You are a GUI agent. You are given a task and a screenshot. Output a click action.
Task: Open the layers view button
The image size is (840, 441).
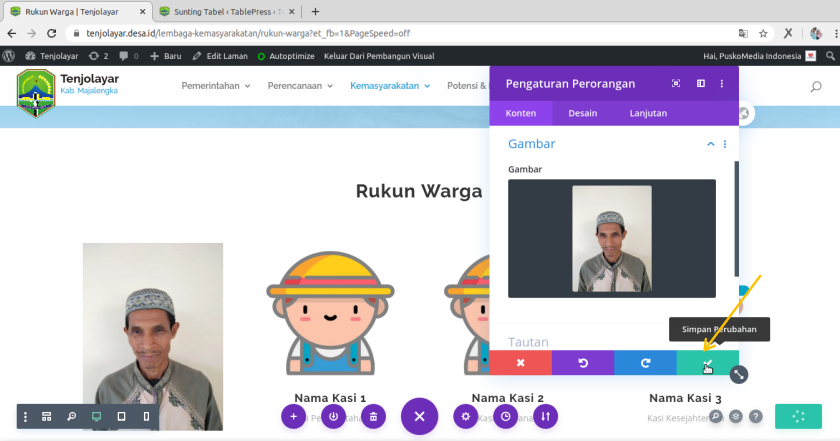click(x=736, y=416)
